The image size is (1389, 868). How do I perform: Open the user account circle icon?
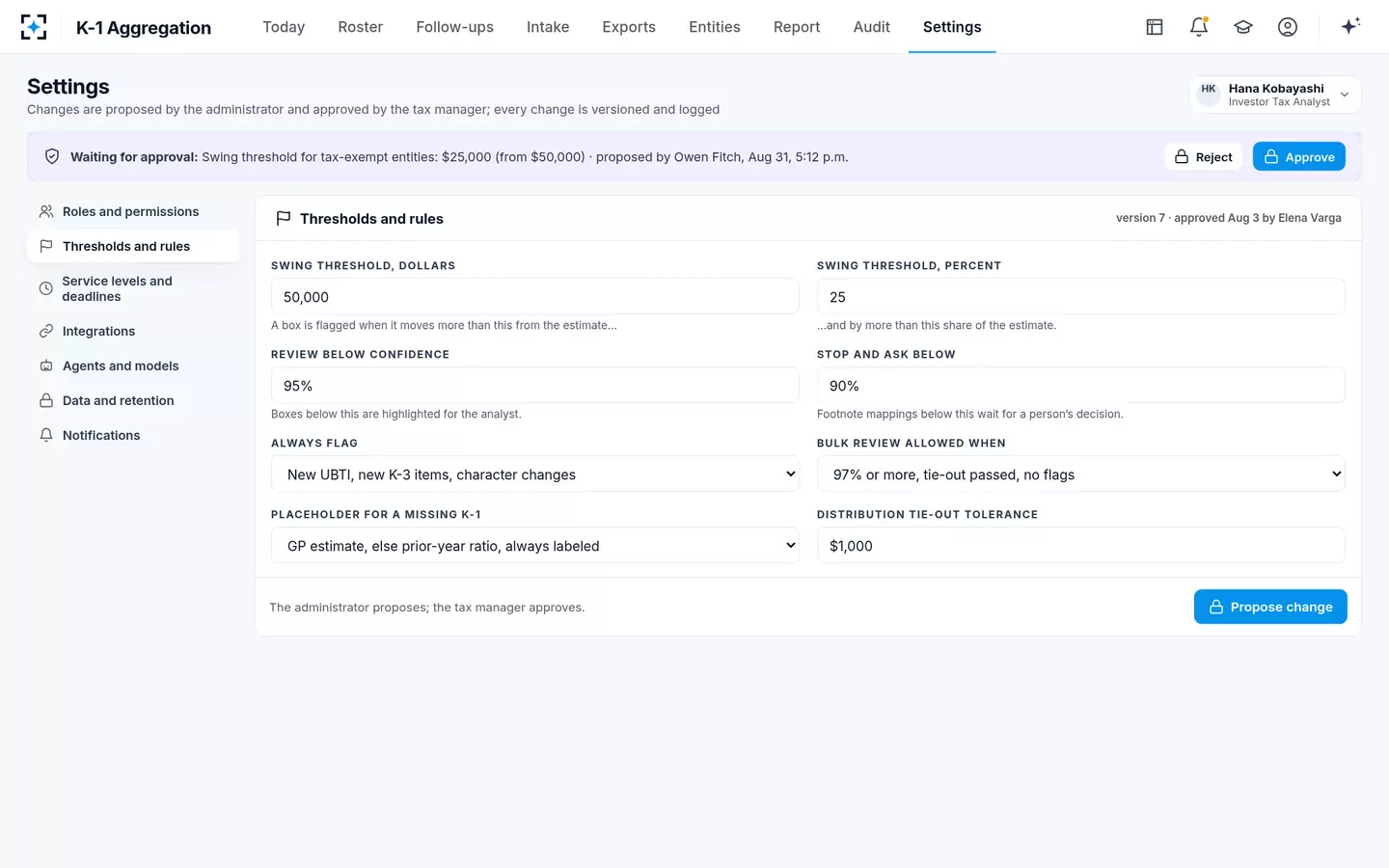click(1288, 27)
